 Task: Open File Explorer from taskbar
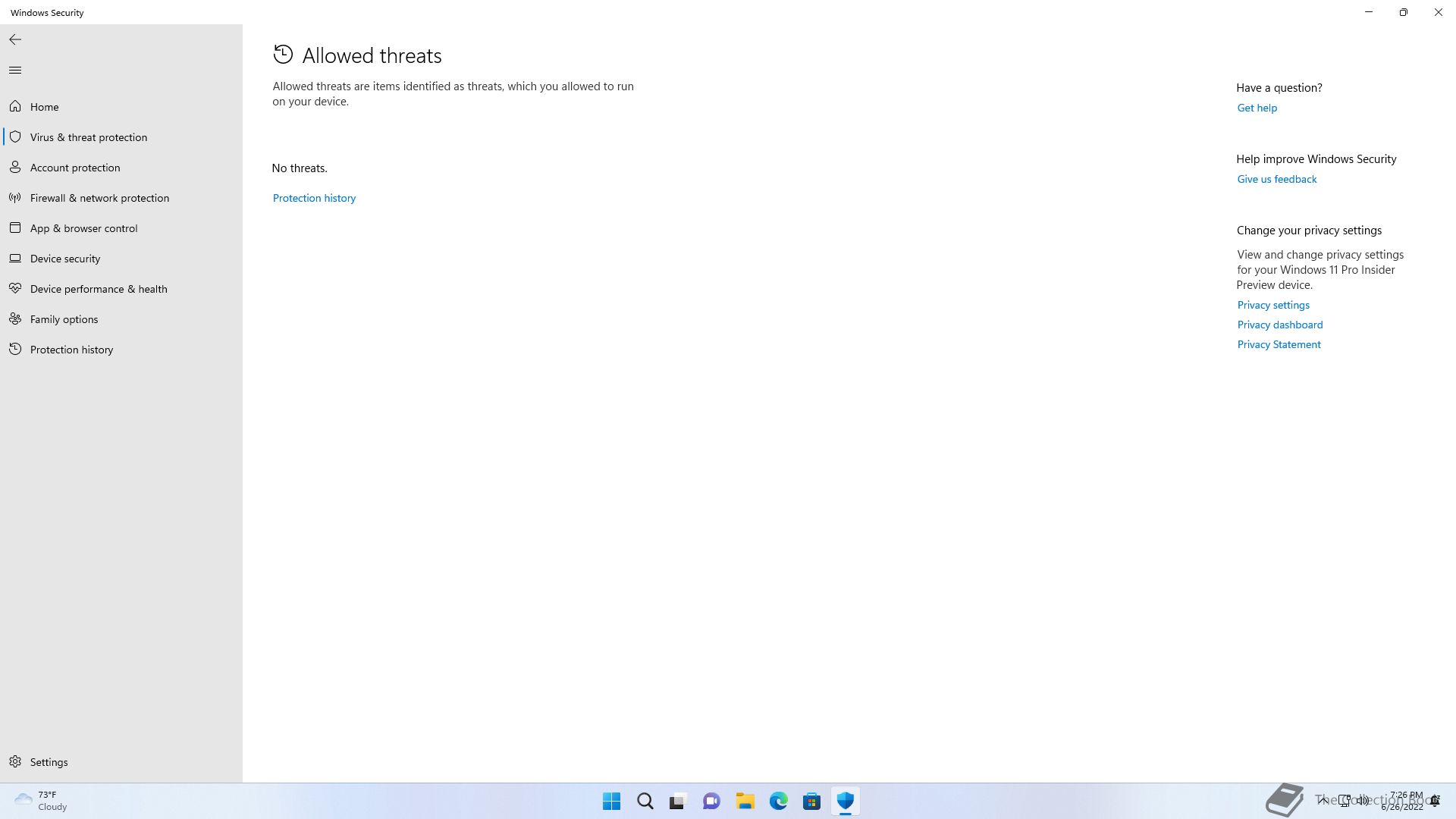point(745,801)
